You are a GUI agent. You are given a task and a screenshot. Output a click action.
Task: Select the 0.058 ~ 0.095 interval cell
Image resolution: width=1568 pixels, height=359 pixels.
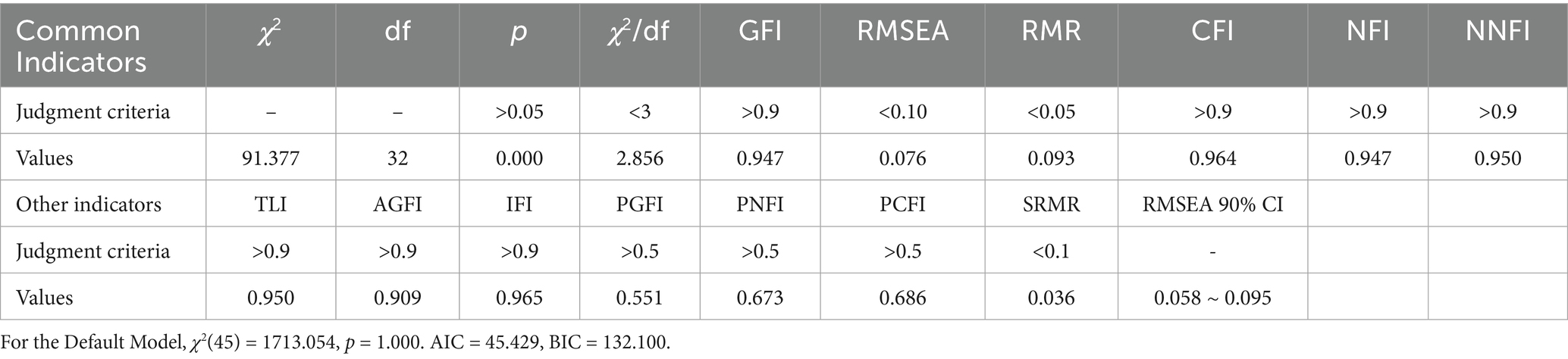(1212, 298)
